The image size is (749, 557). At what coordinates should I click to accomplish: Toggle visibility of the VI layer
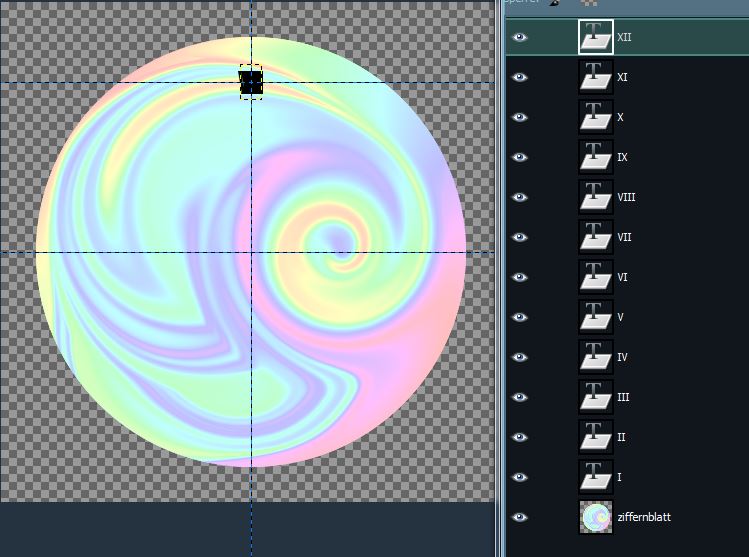pos(519,277)
